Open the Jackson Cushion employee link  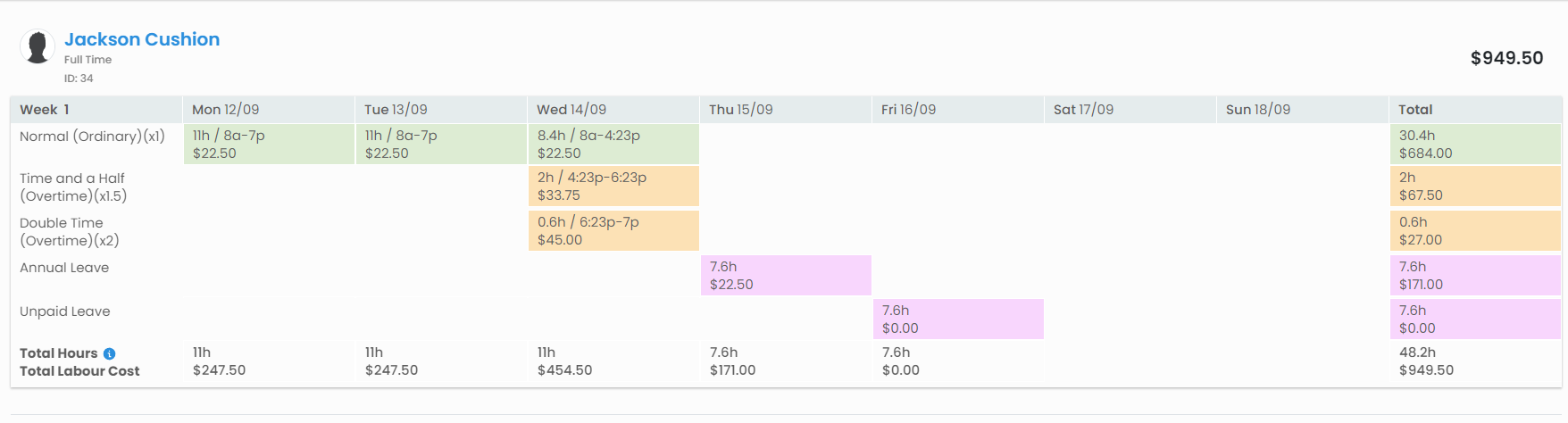click(142, 39)
